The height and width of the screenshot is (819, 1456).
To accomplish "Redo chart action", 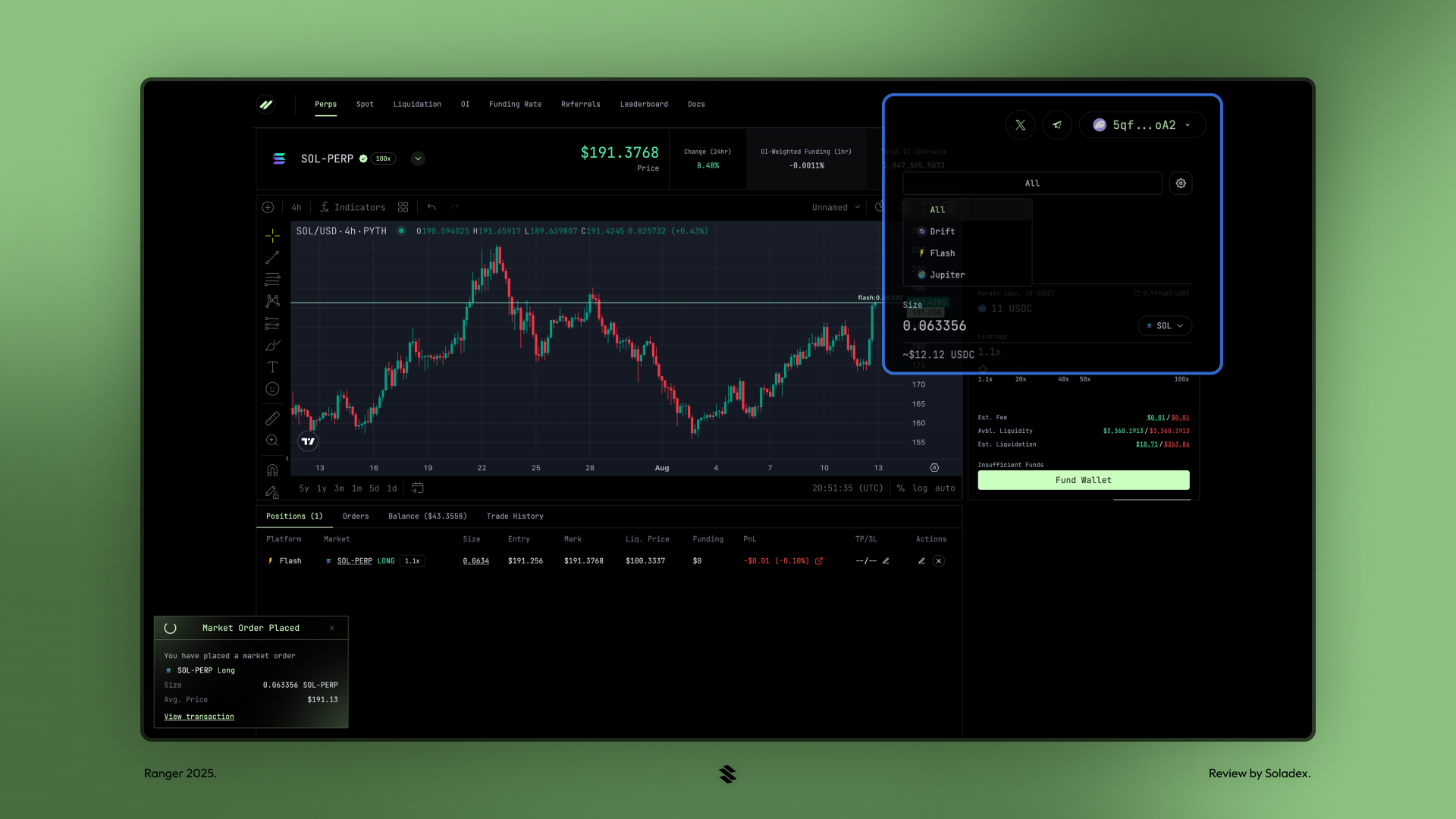I will coord(454,207).
